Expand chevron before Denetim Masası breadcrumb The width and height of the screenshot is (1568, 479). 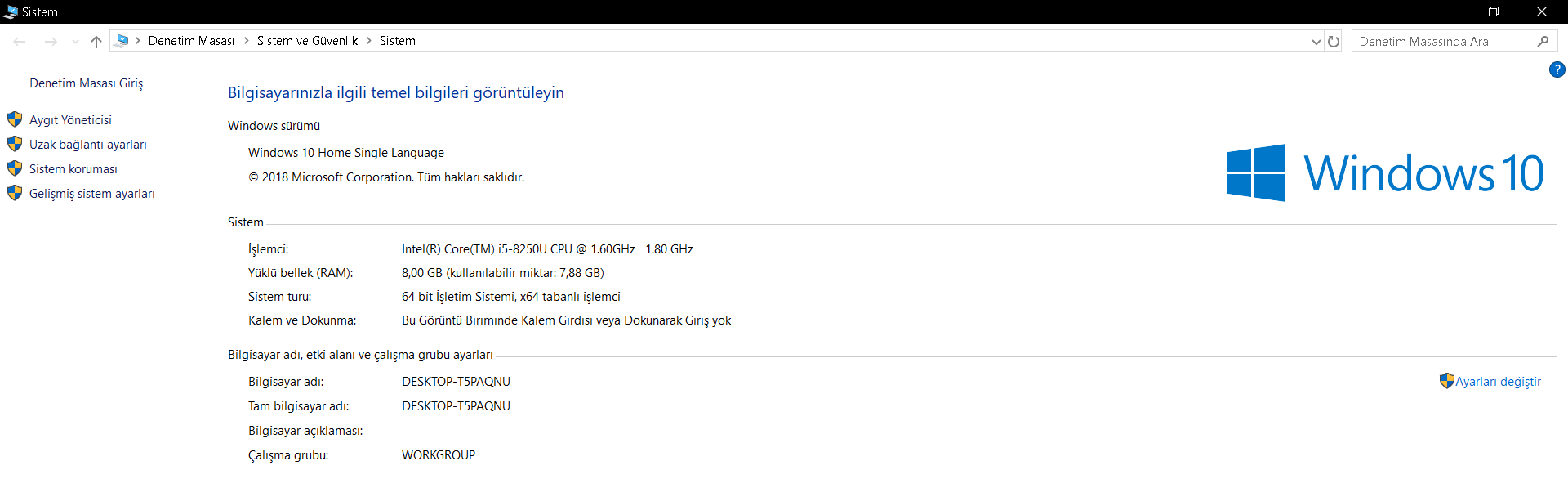pos(138,41)
